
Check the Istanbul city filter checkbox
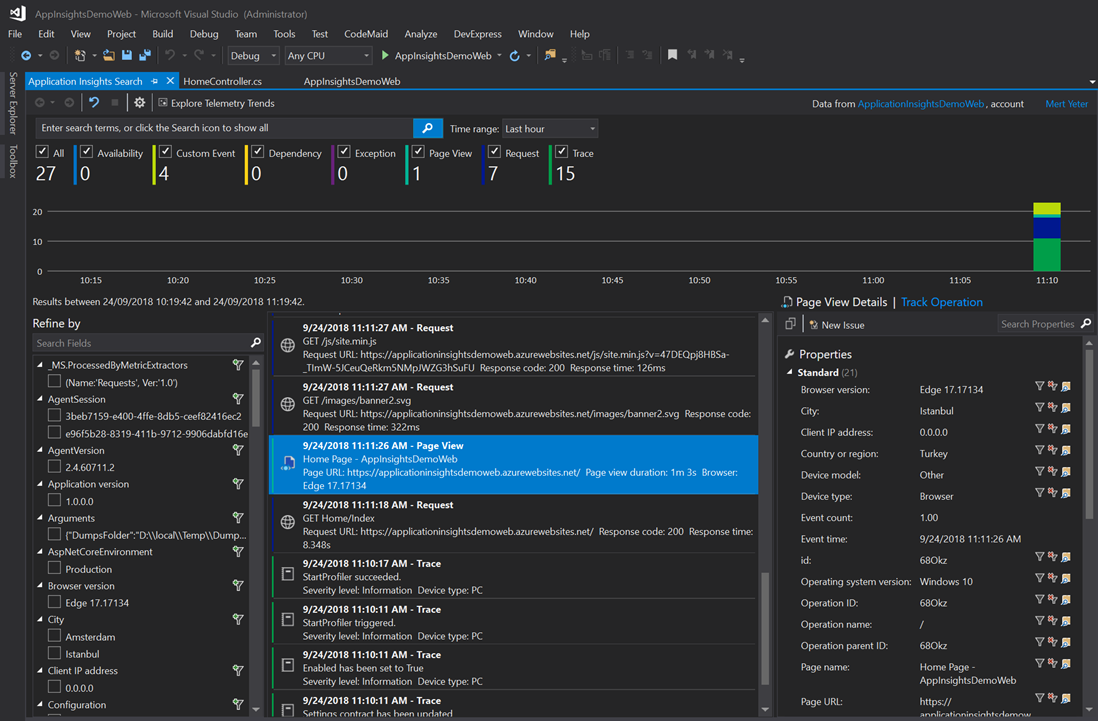pyautogui.click(x=54, y=653)
